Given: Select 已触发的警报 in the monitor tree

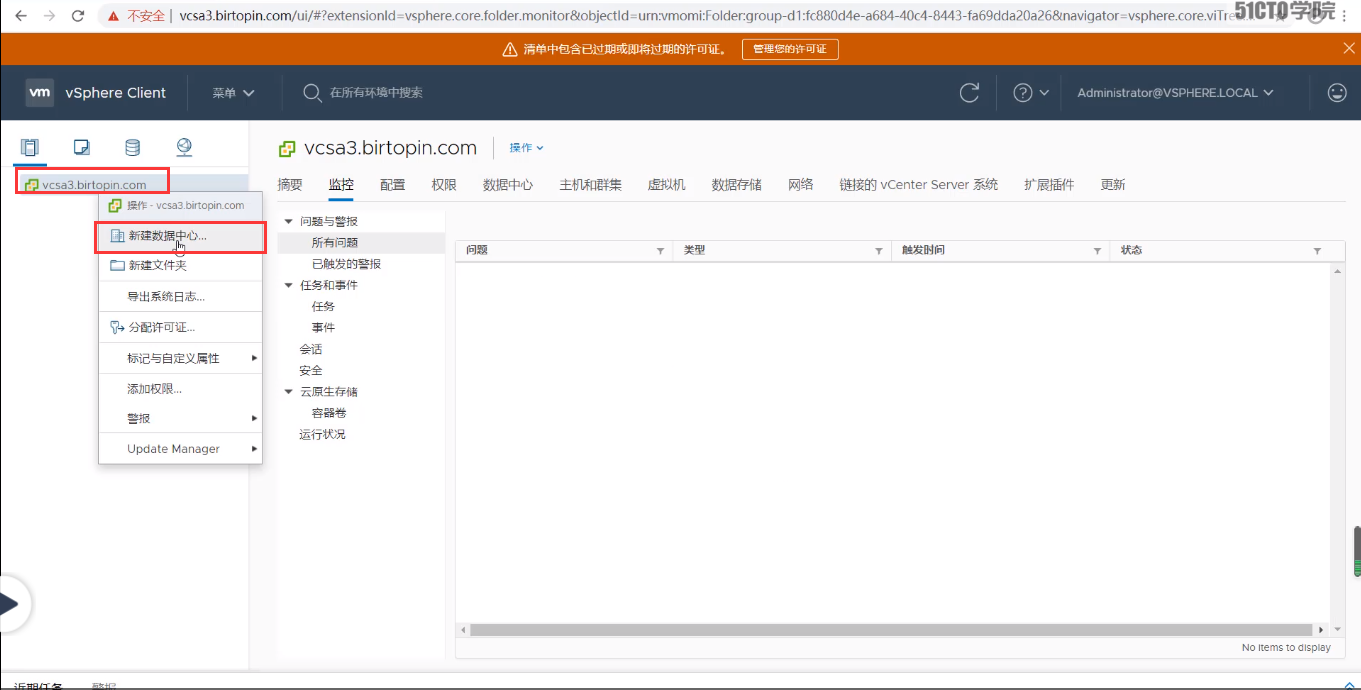Looking at the screenshot, I should click(x=346, y=264).
